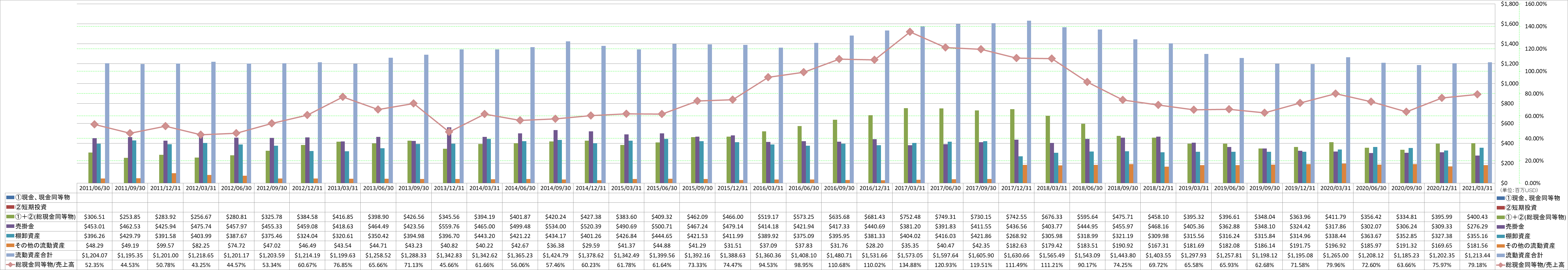Select the $453.01 receivables cell
Image resolution: width=1568 pixels, height=270 pixels.
click(94, 226)
